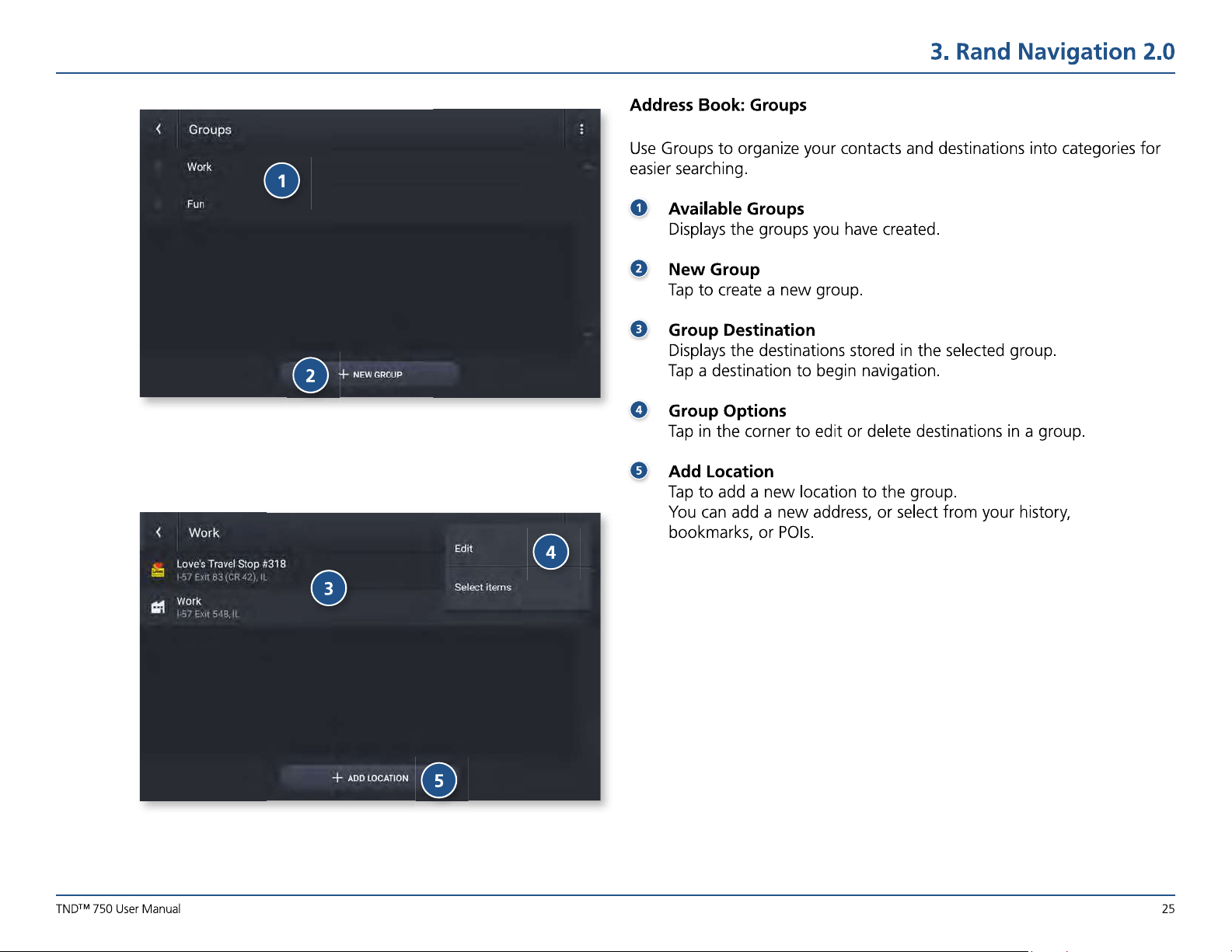
Task: Click the Love's Travel Stop logo icon
Action: (158, 570)
